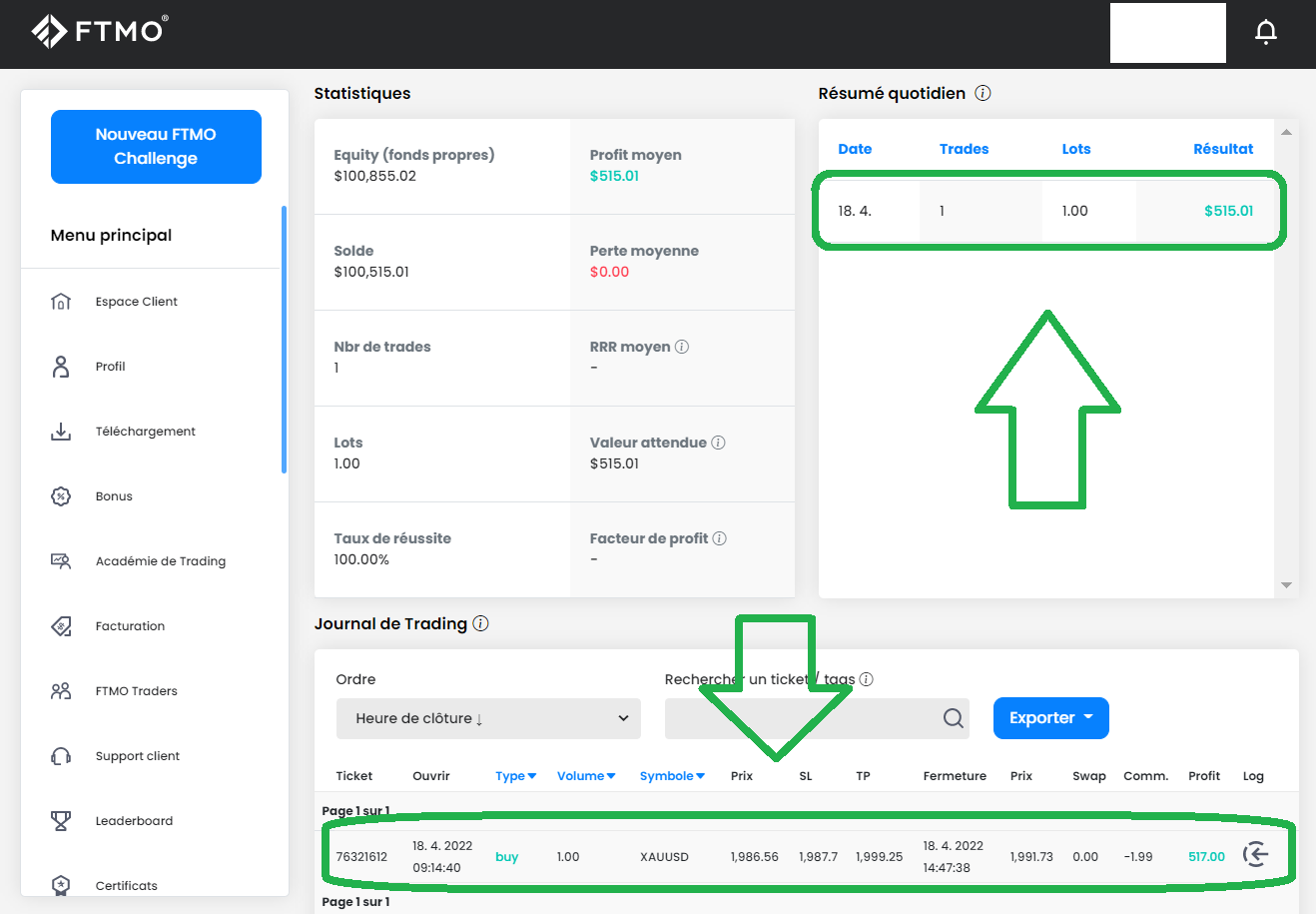Open the Type column filter
Image resolution: width=1316 pixels, height=914 pixels.
click(x=515, y=776)
